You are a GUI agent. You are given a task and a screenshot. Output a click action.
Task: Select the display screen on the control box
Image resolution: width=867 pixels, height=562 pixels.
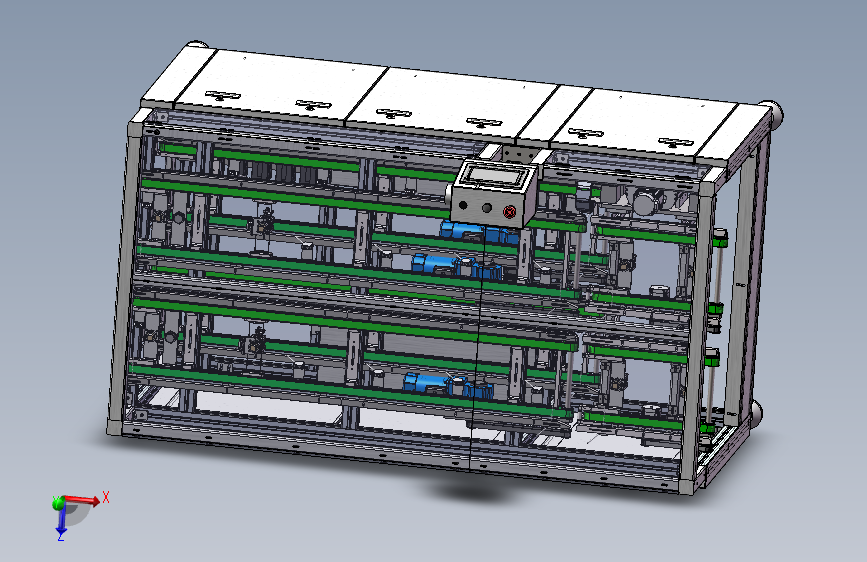[x=497, y=176]
